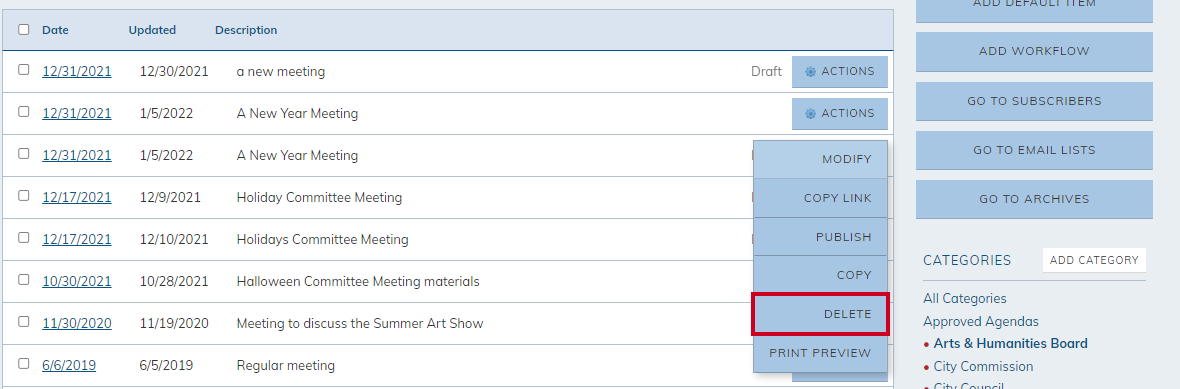Toggle the select-all checkbox in header
This screenshot has width=1180, height=389.
24,30
